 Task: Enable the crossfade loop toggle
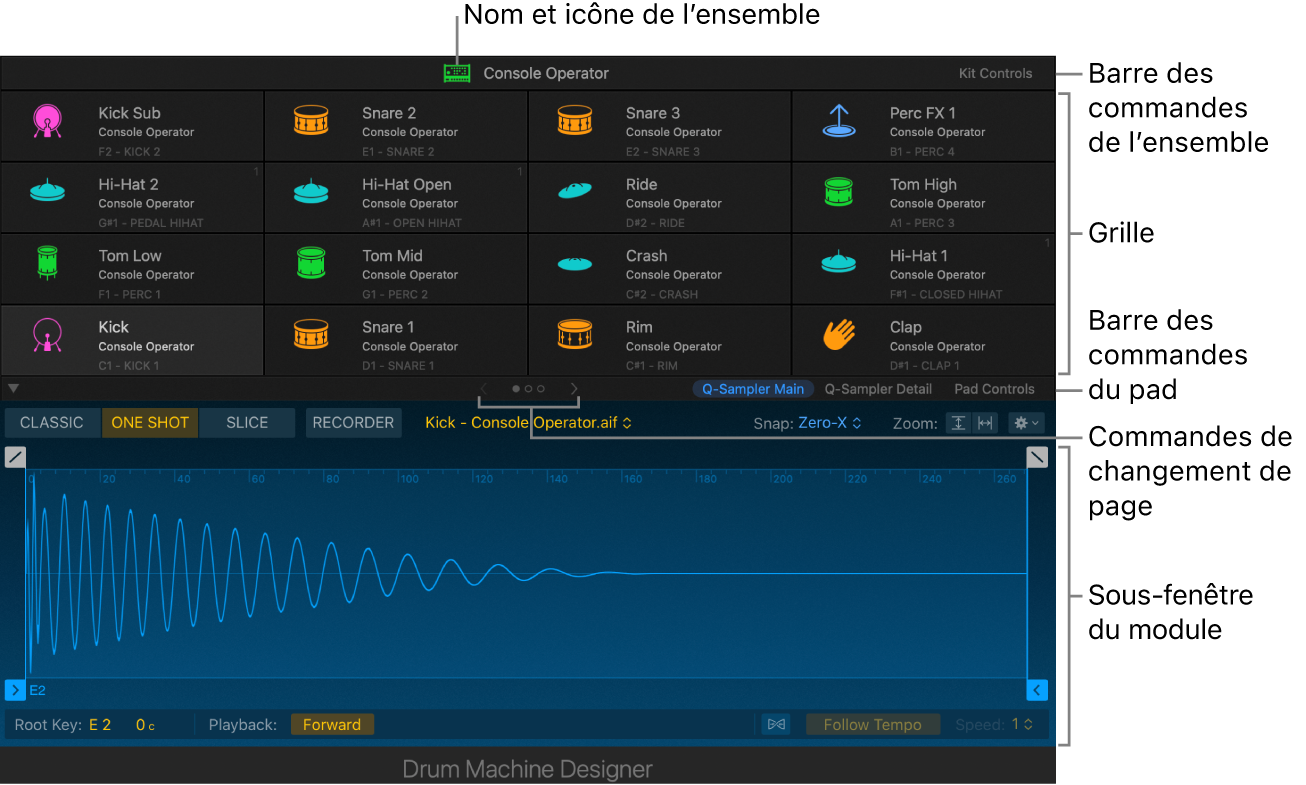tap(776, 724)
